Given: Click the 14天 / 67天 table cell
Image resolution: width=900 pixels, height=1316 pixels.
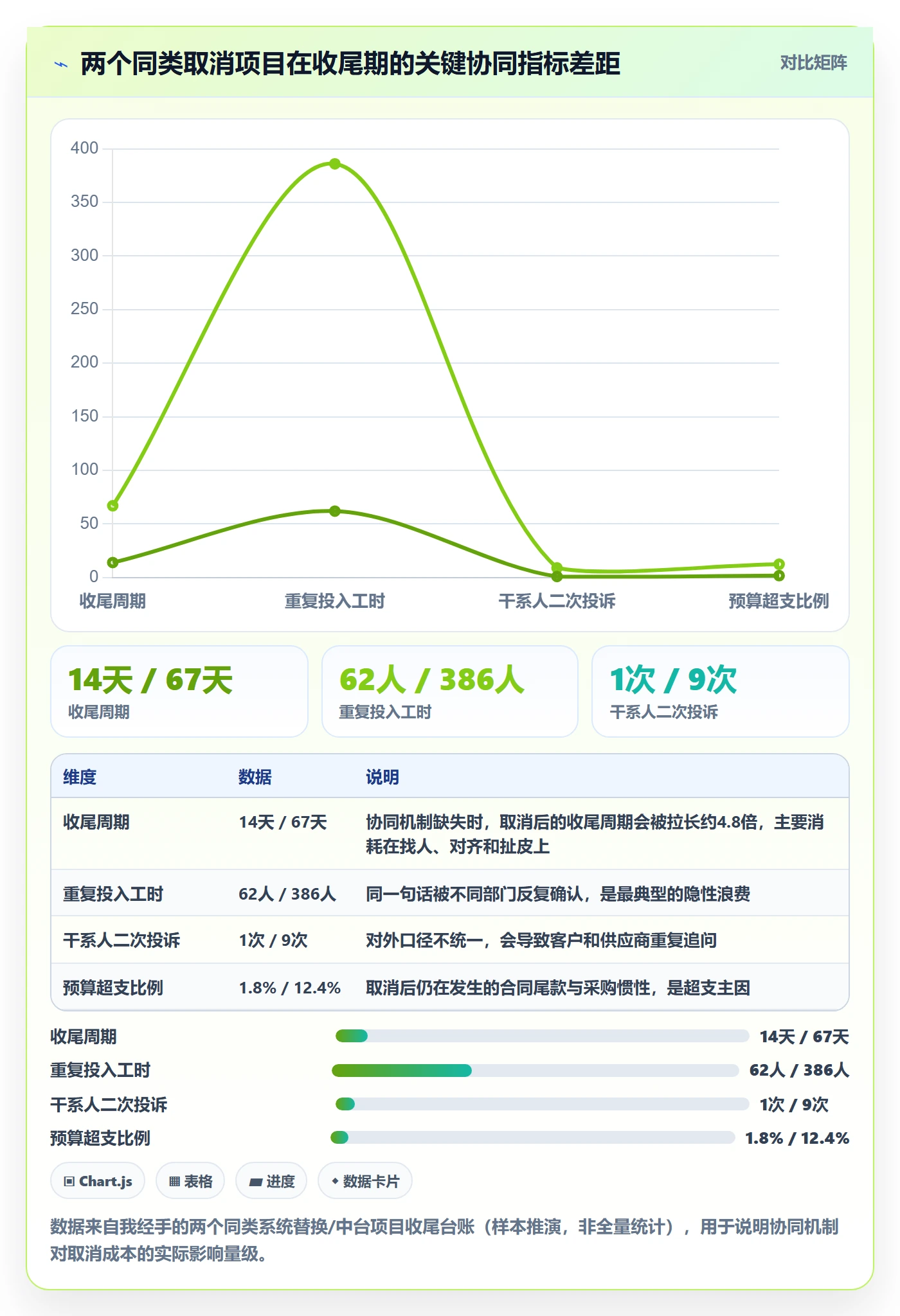Looking at the screenshot, I should [x=283, y=822].
